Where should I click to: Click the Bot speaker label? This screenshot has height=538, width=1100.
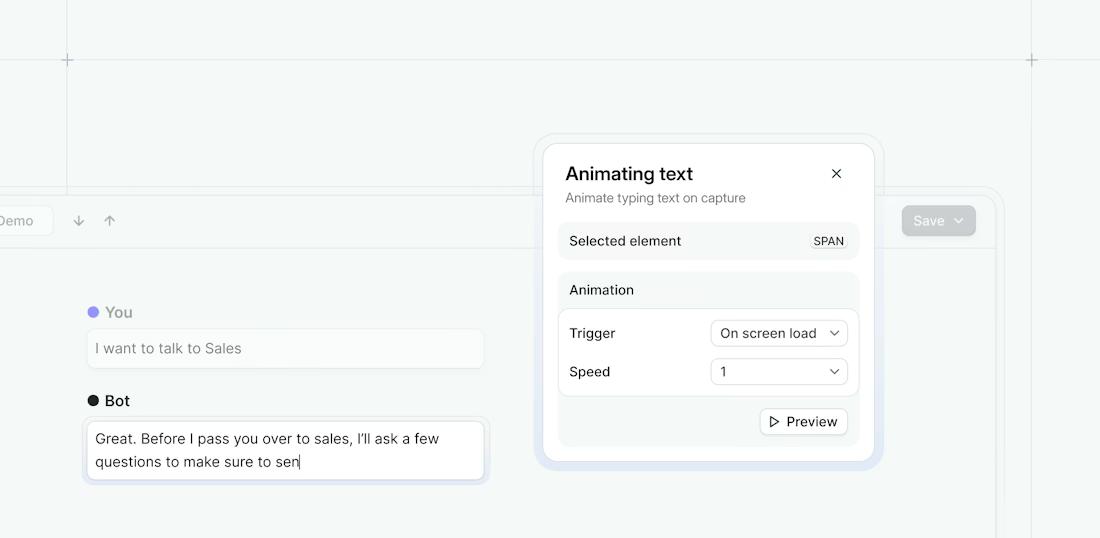117,401
